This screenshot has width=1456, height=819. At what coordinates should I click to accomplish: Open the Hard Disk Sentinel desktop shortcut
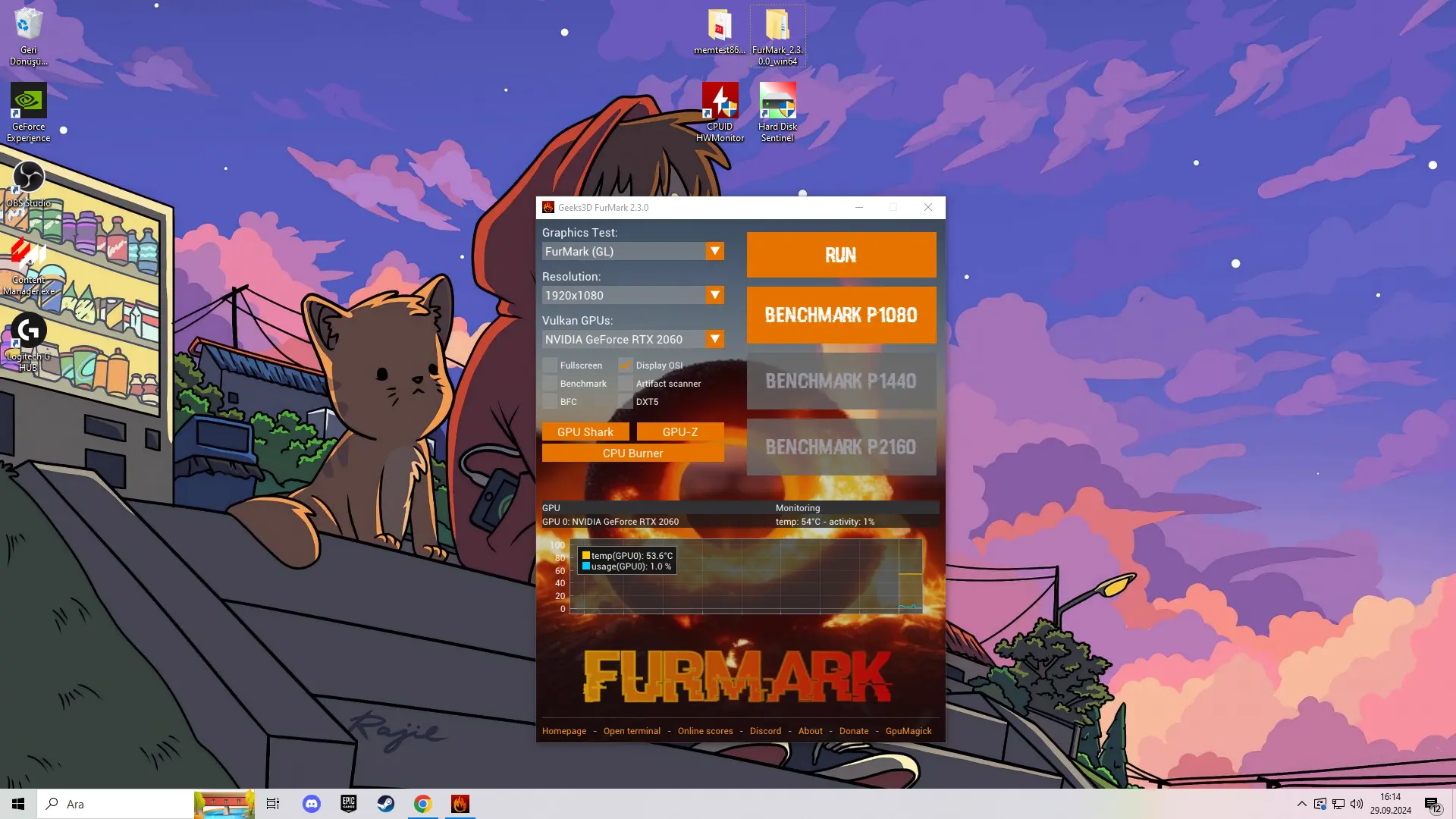point(777,112)
